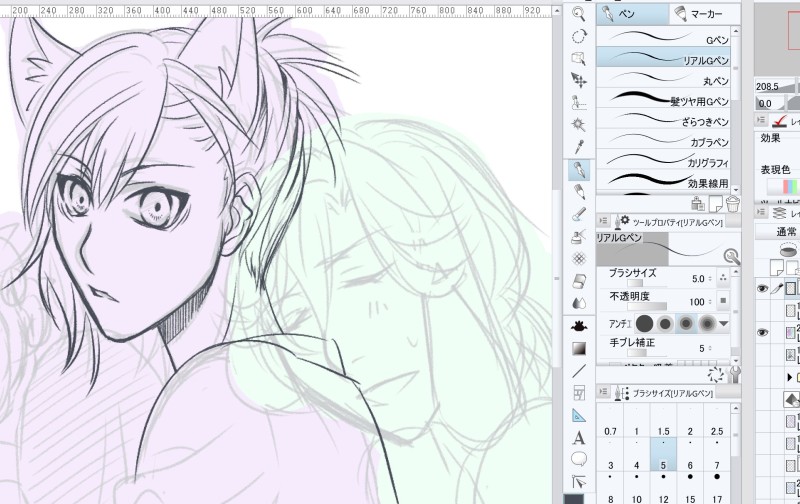Screen dimensions: 800x504
Task: Pick brush size 12 preset
Action: pyautogui.click(x=663, y=488)
